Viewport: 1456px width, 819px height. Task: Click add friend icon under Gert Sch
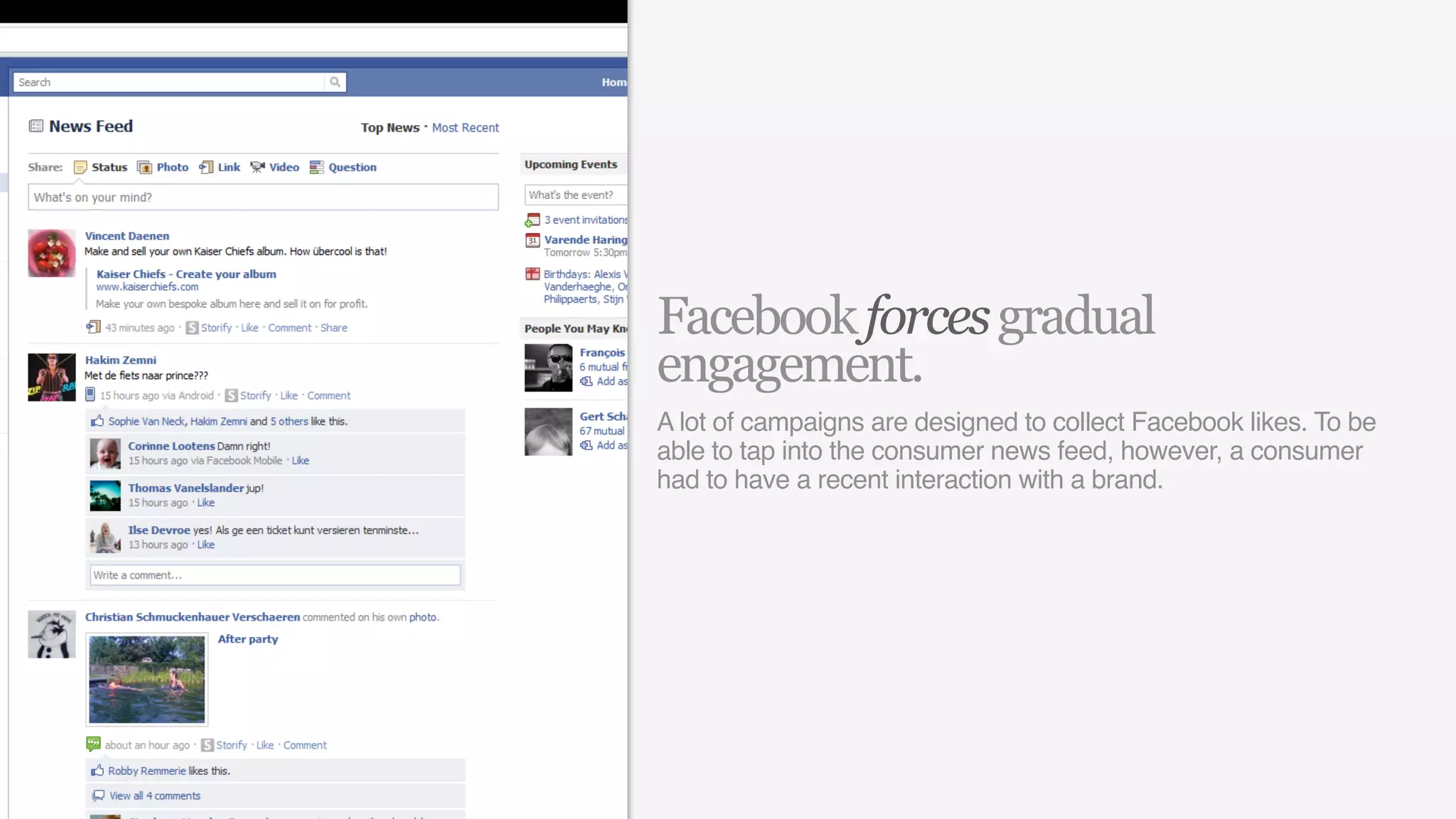[586, 445]
